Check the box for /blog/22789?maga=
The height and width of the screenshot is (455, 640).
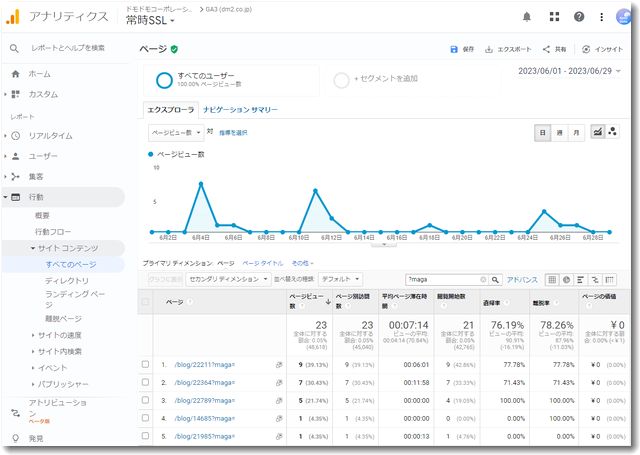click(x=145, y=400)
